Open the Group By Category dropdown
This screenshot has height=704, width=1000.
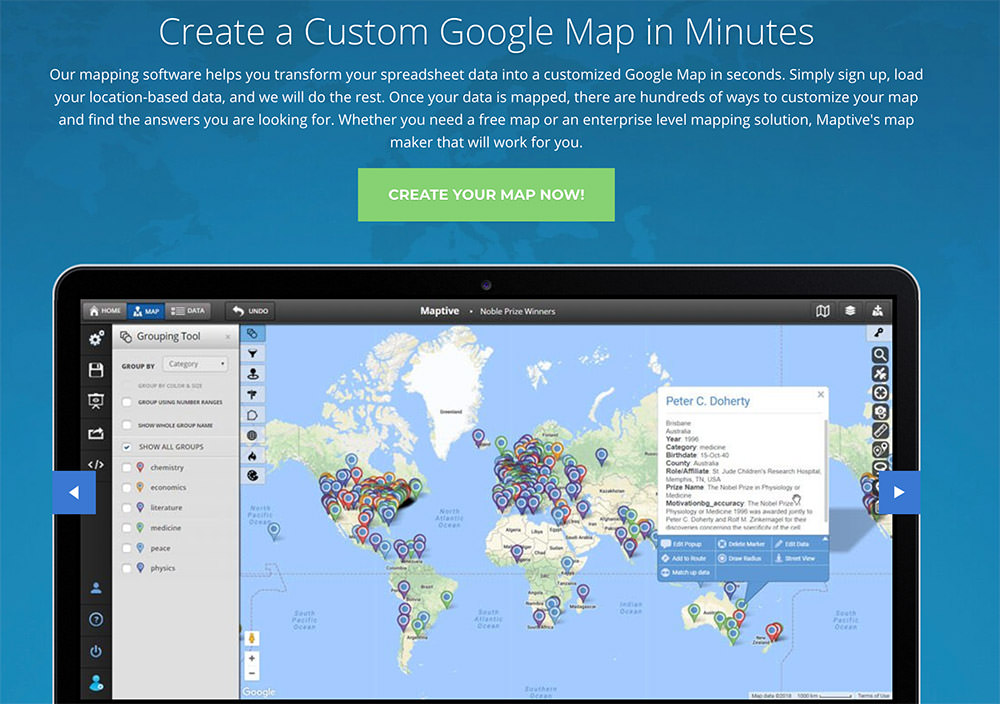195,364
